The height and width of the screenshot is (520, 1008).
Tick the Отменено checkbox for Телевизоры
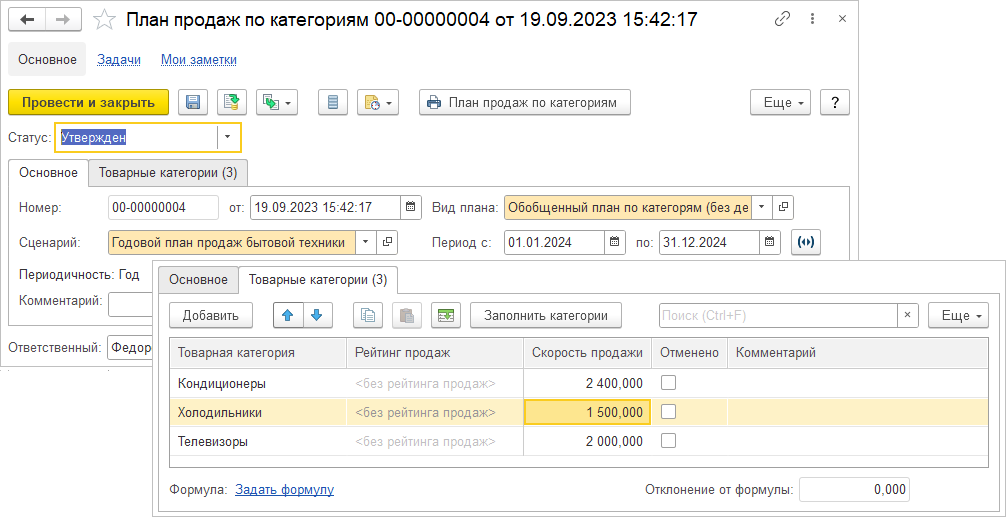[668, 441]
